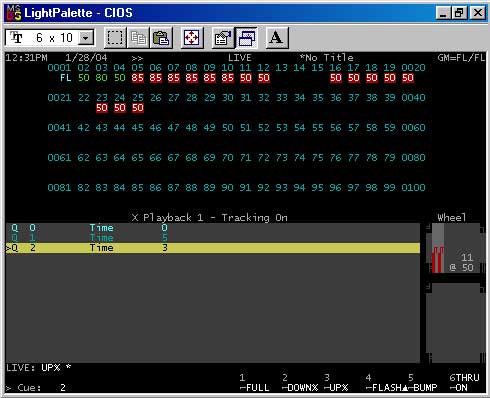Select the Q 0 cue row

pos(213,228)
